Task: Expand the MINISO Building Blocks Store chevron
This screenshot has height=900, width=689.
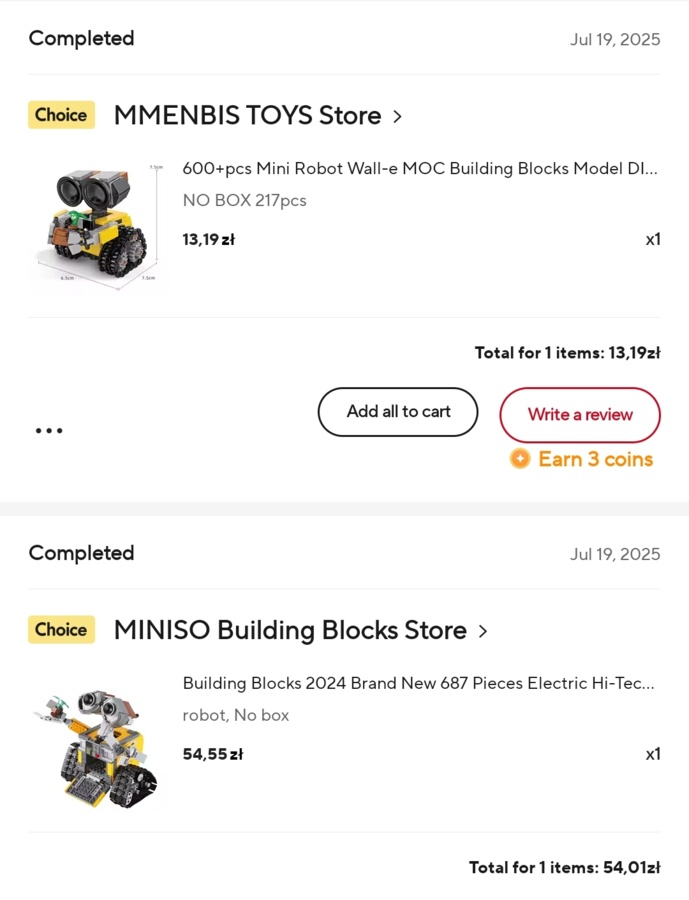Action: [483, 631]
